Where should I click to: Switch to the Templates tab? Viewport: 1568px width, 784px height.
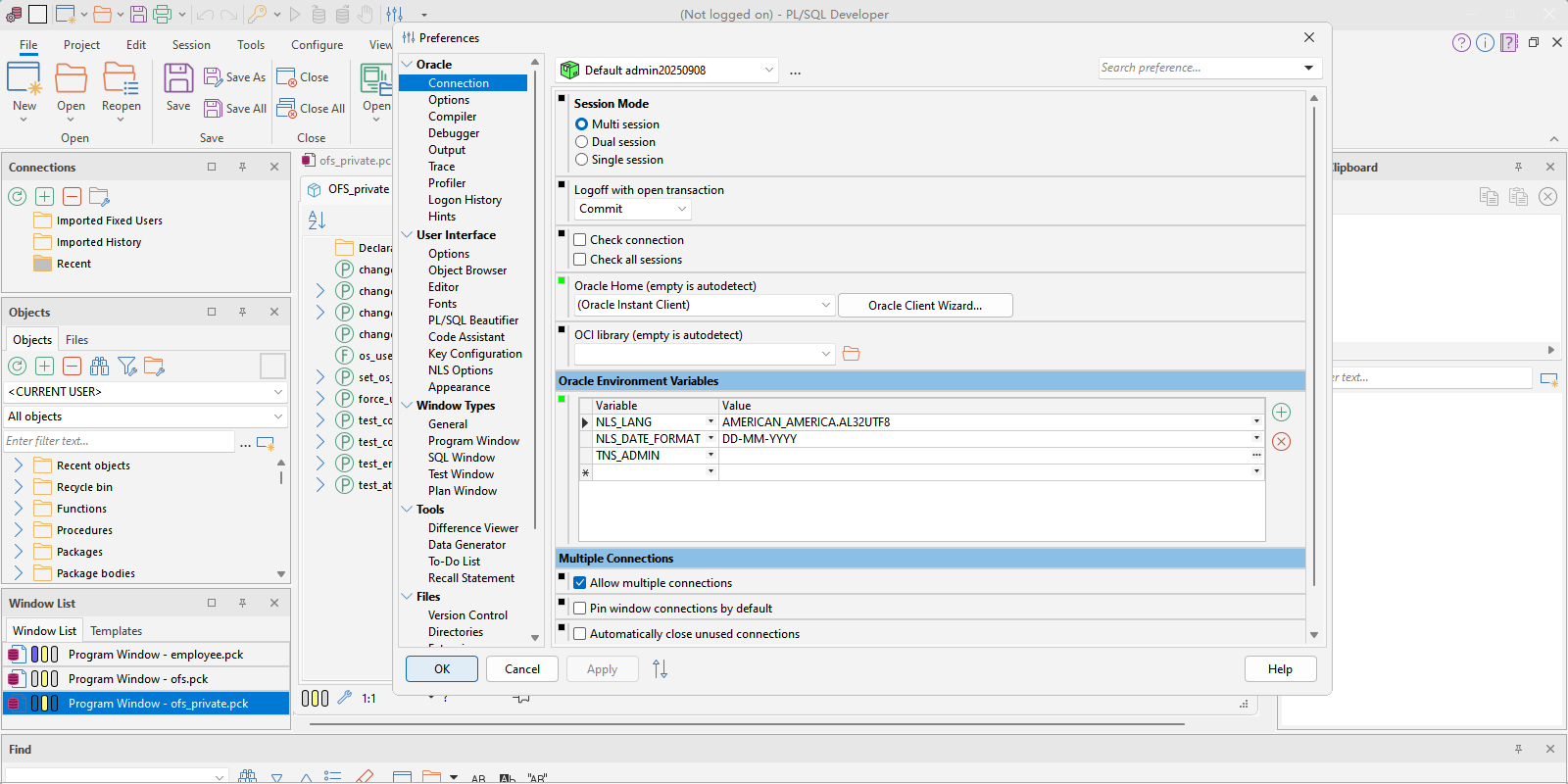click(116, 631)
